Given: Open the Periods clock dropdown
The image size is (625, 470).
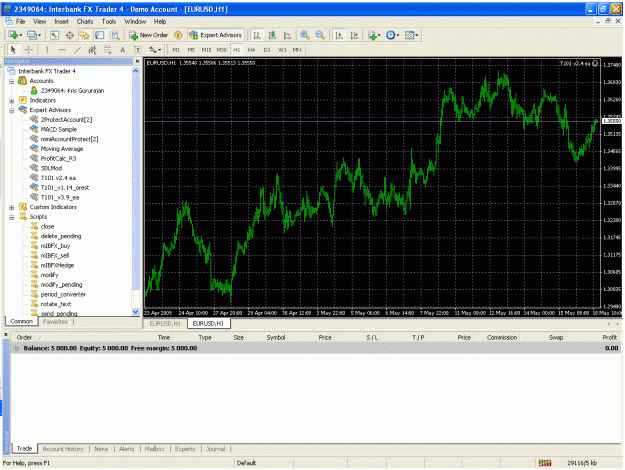Looking at the screenshot, I should coord(392,35).
